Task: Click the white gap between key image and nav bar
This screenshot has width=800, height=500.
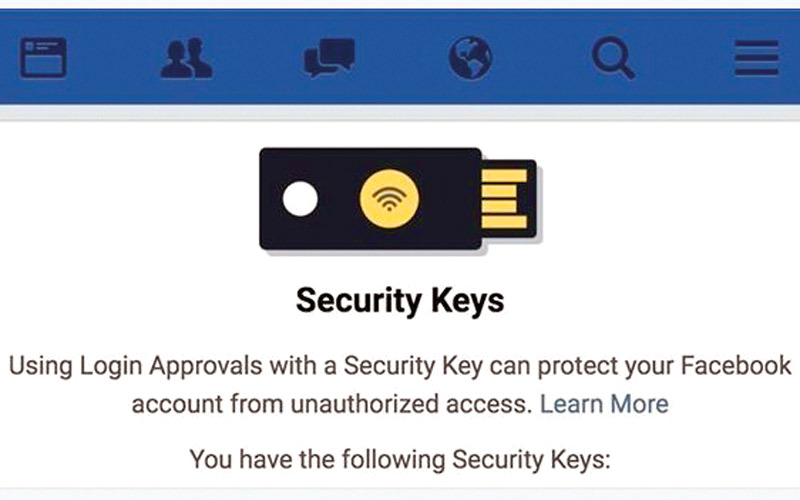Action: click(398, 132)
